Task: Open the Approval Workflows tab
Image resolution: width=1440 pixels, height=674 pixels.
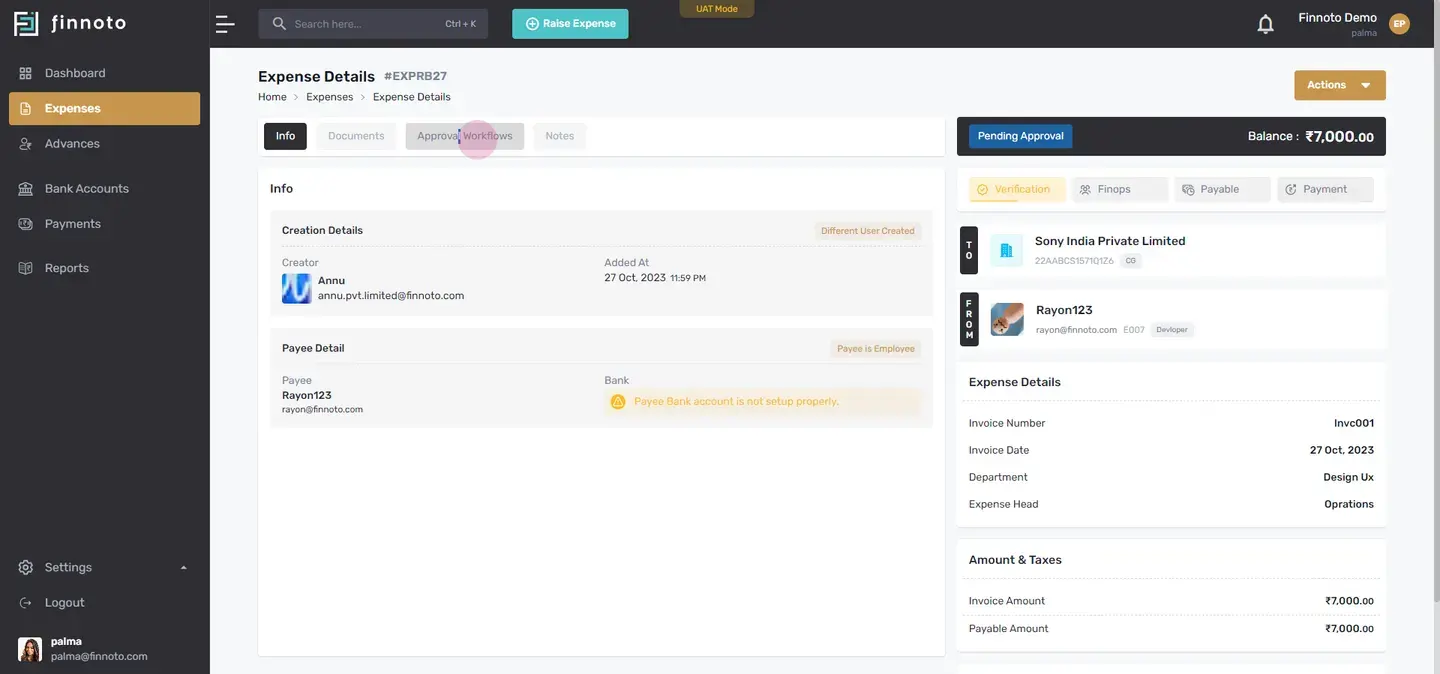Action: pos(465,136)
